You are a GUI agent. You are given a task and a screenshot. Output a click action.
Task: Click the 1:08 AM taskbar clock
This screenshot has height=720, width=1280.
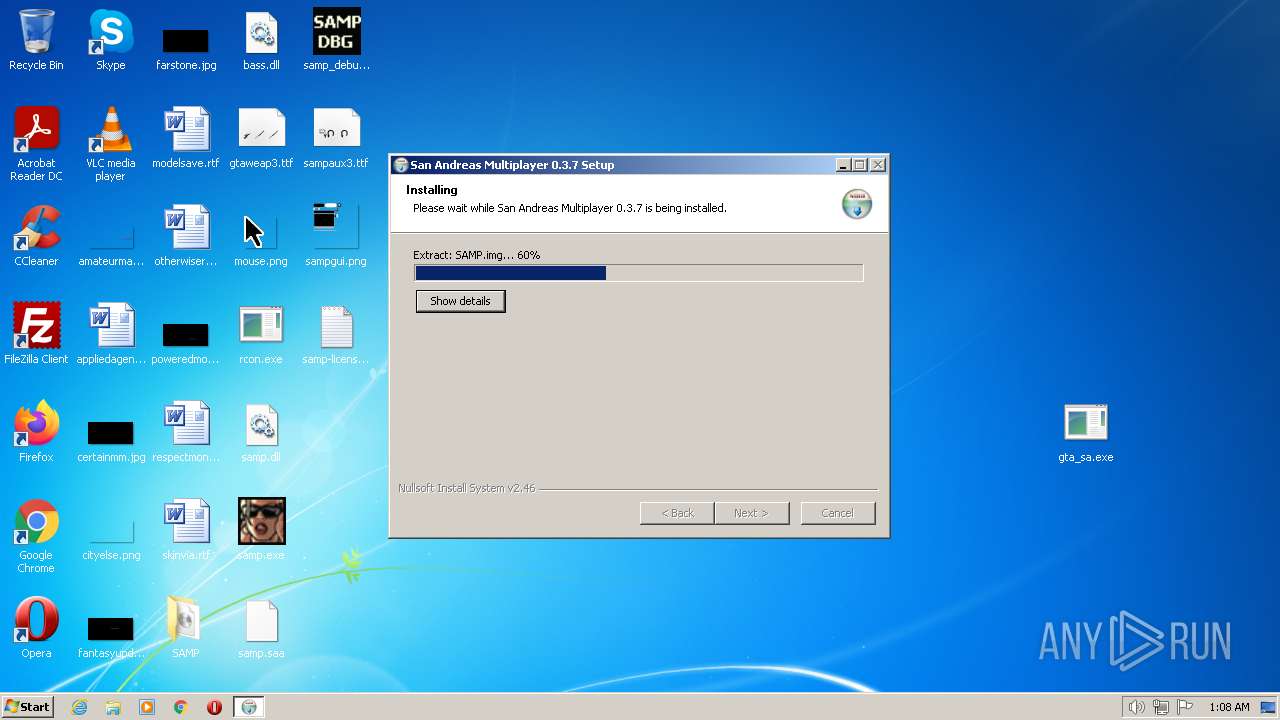1229,707
